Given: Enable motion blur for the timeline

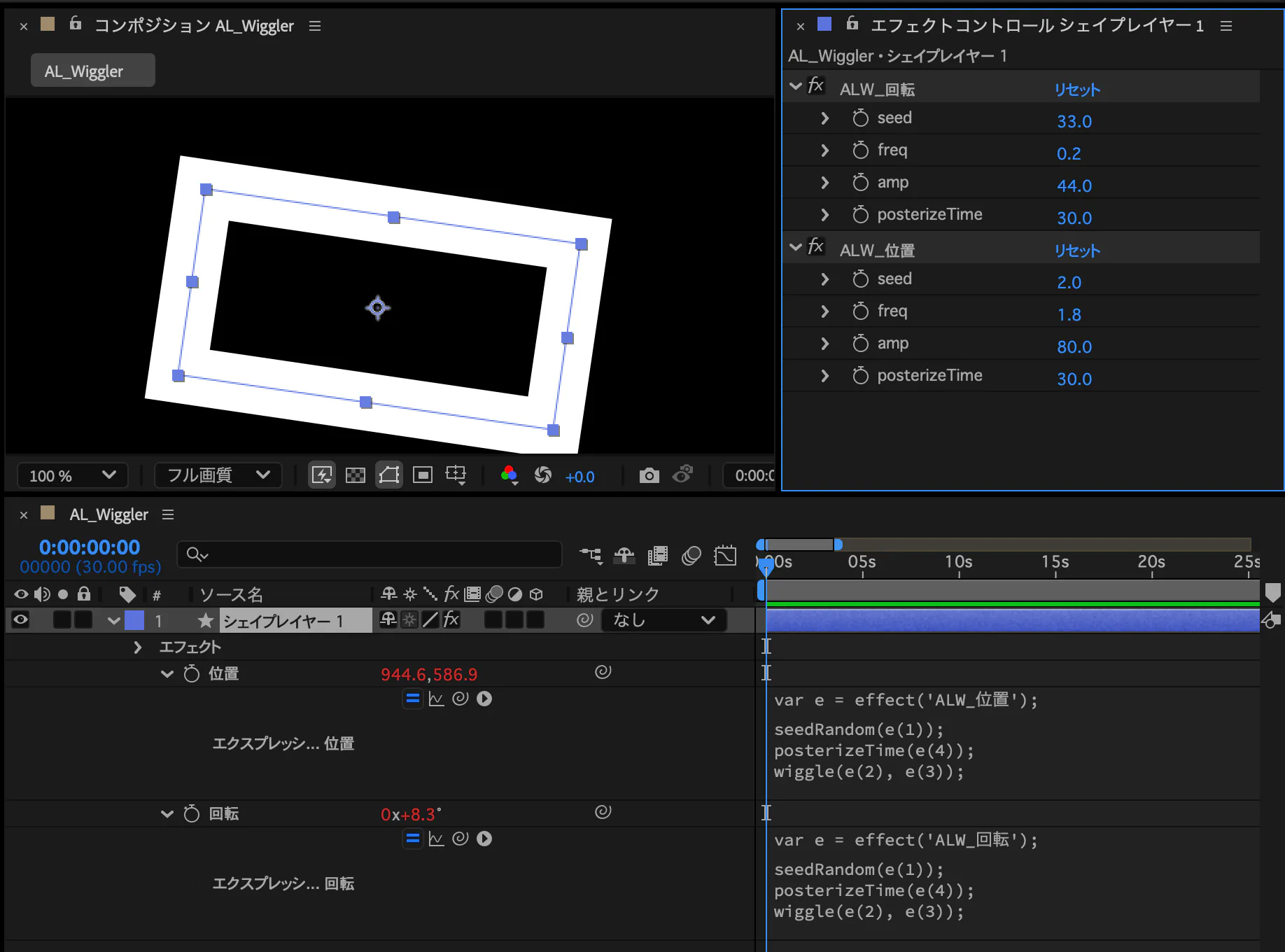Looking at the screenshot, I should tap(691, 556).
